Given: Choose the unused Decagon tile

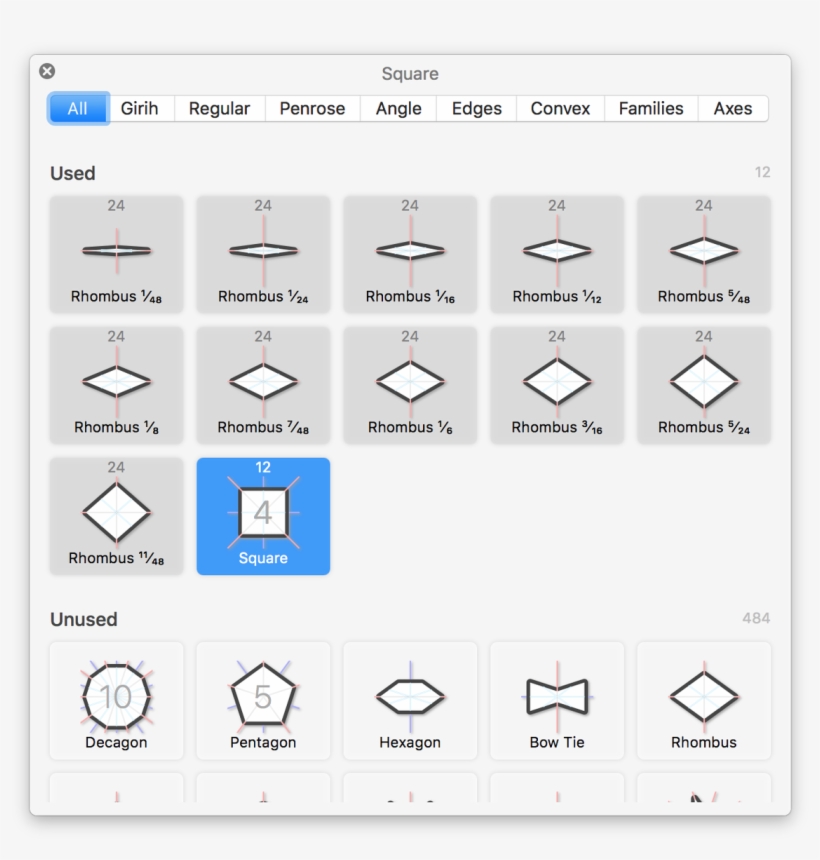Looking at the screenshot, I should pos(116,700).
